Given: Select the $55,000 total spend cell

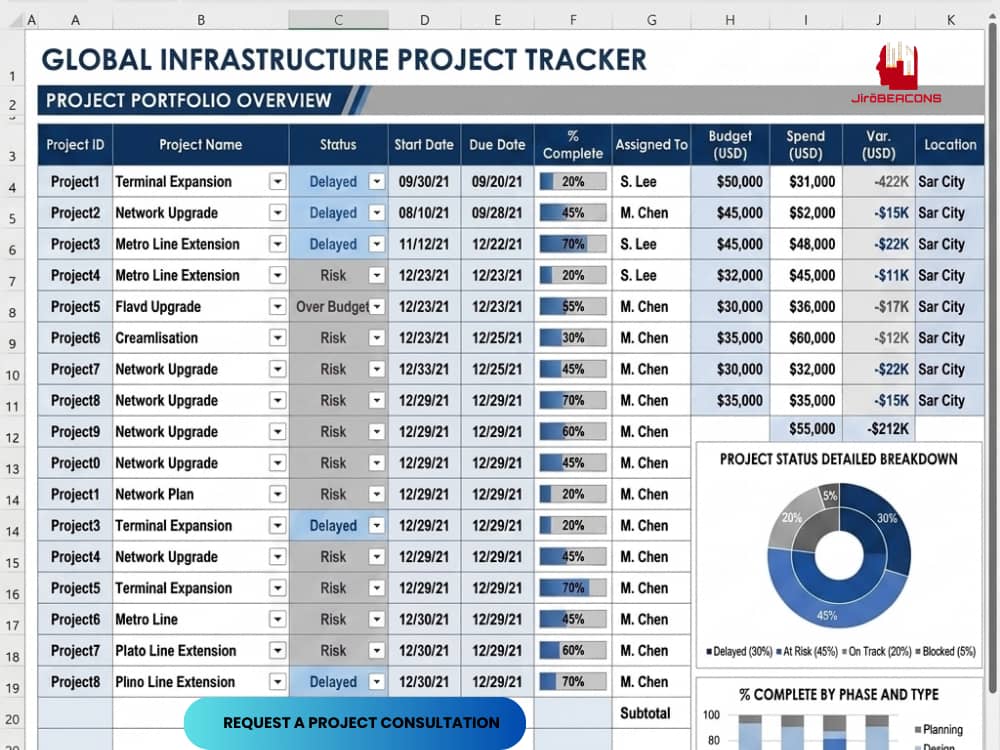Looking at the screenshot, I should coord(806,429).
